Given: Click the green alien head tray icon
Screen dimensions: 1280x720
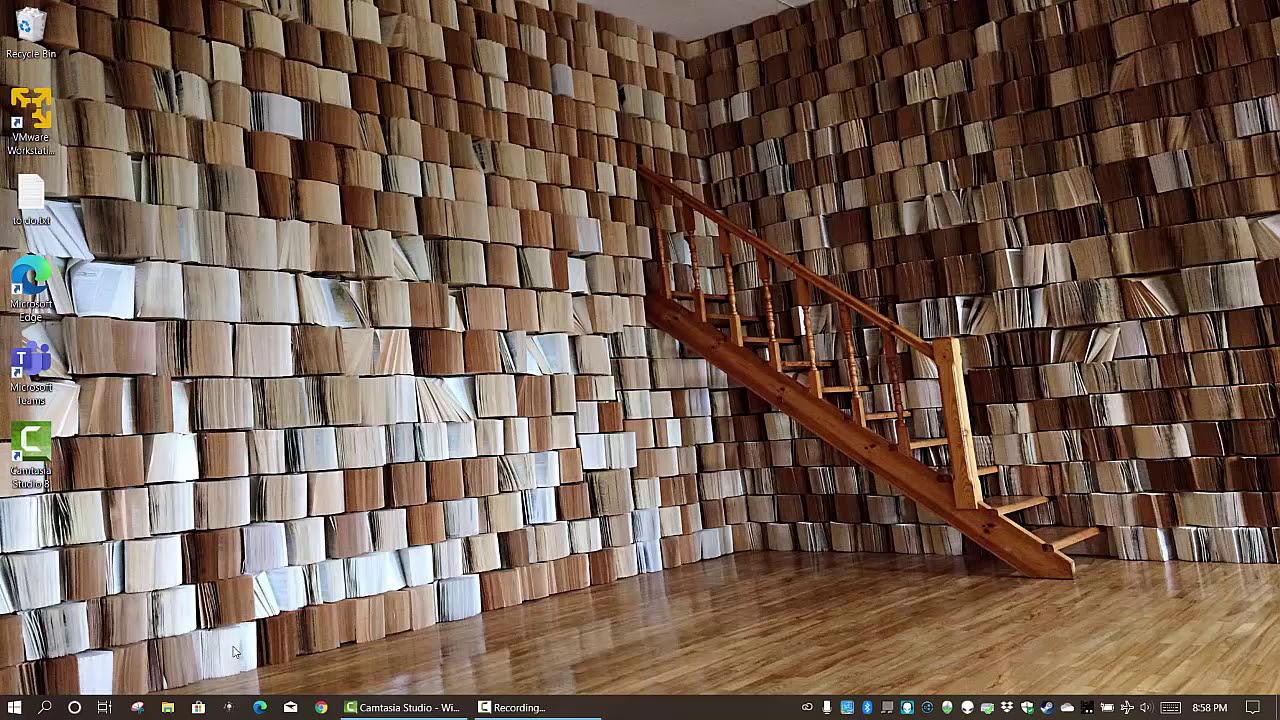Looking at the screenshot, I should (947, 707).
